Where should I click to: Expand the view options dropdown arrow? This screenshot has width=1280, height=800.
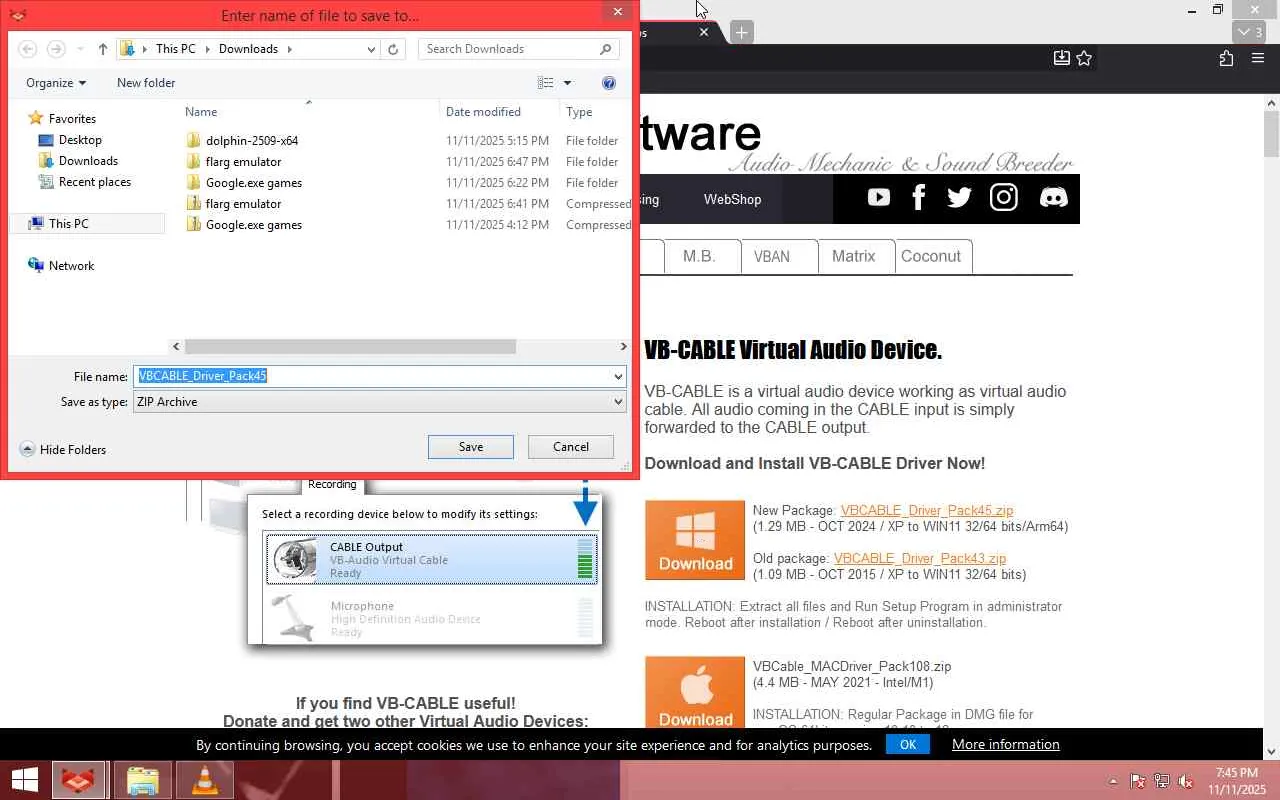[x=568, y=83]
